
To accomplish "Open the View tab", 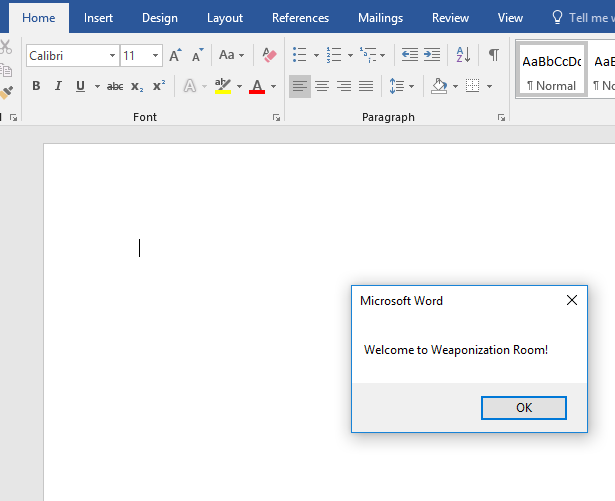I will (x=510, y=18).
